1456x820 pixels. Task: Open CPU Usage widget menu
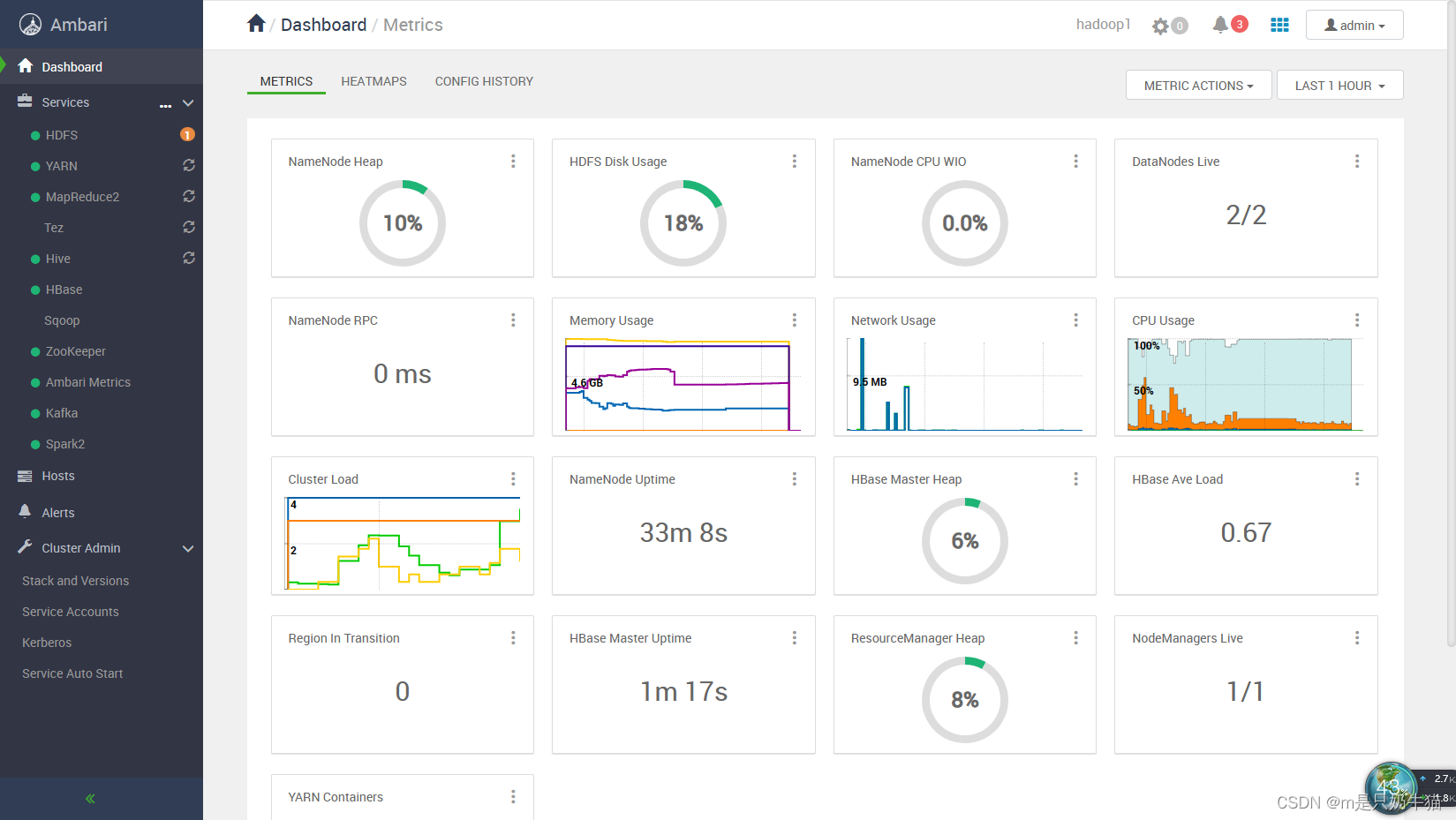pyautogui.click(x=1357, y=320)
